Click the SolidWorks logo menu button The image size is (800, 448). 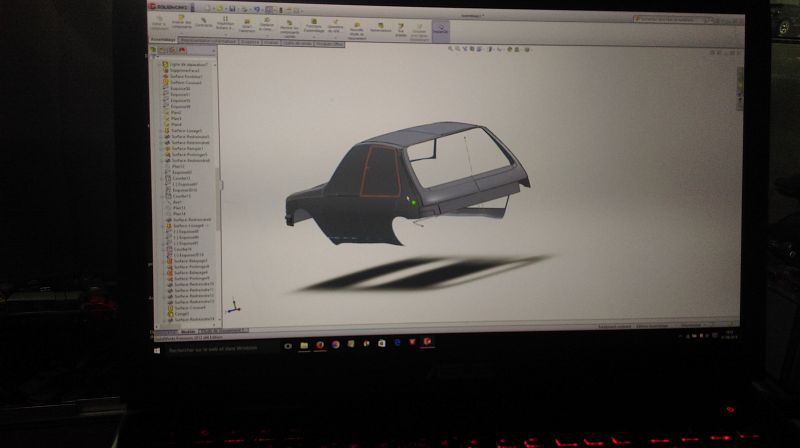(x=167, y=7)
